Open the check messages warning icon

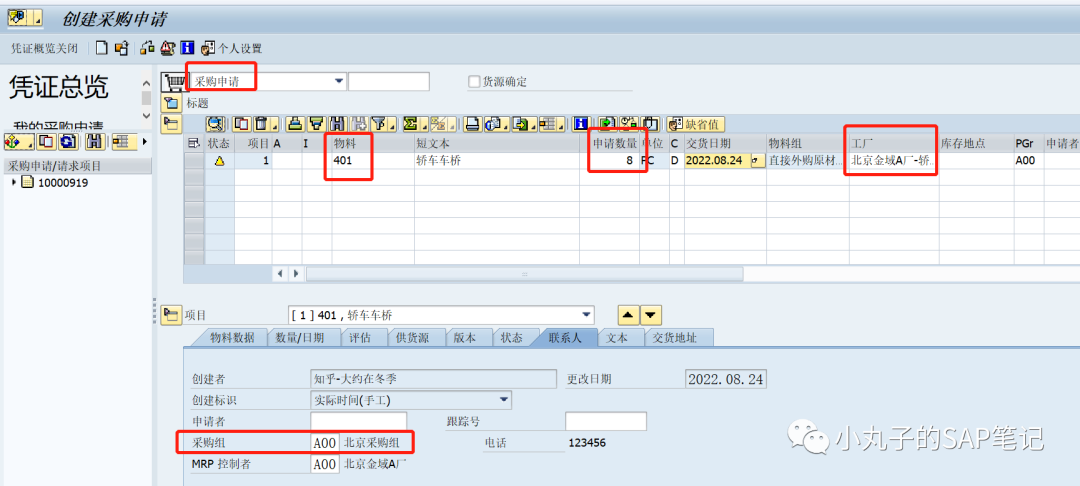pyautogui.click(x=167, y=48)
